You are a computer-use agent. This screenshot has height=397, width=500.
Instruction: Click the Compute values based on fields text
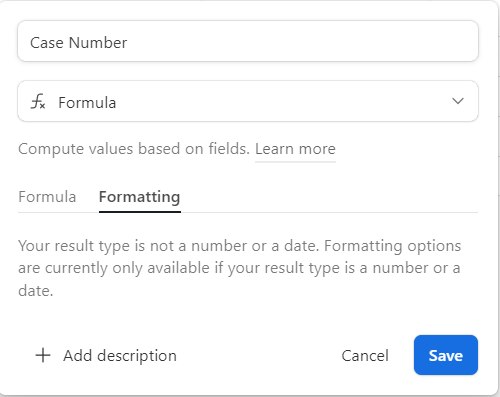coord(134,149)
